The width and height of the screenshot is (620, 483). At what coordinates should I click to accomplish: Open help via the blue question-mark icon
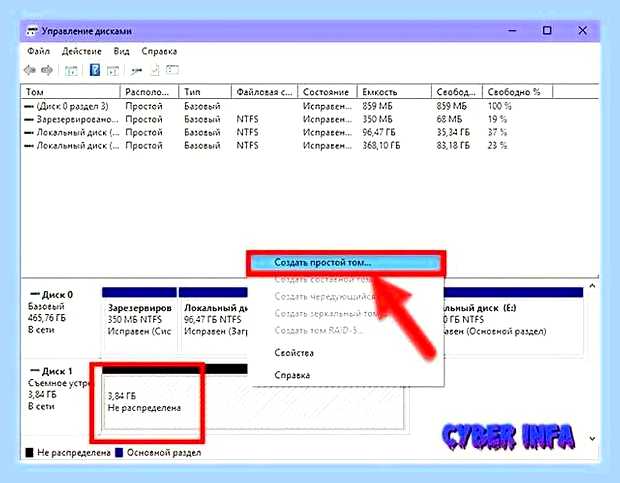95,70
